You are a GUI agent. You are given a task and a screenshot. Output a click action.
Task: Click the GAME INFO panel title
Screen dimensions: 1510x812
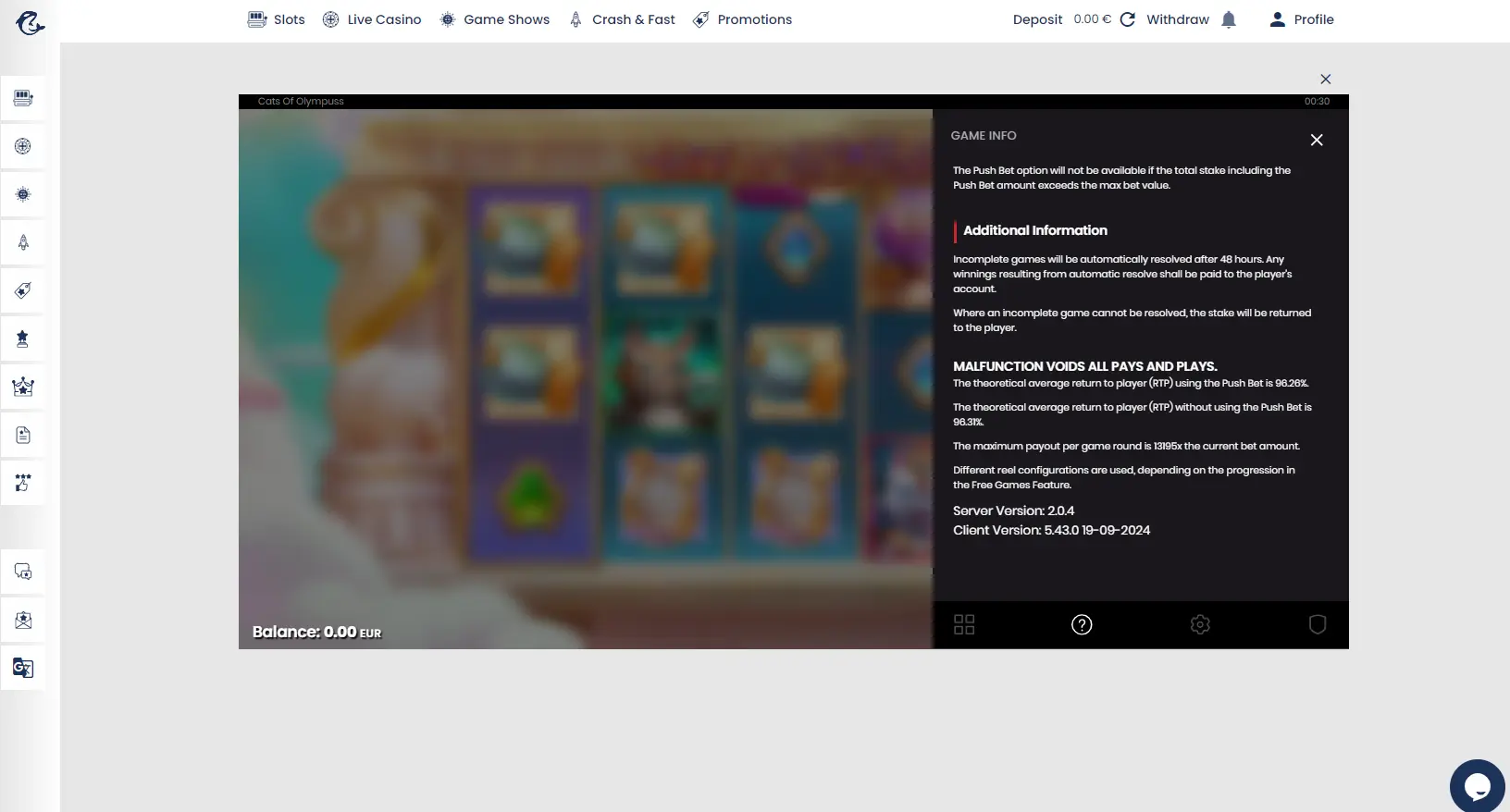click(984, 135)
